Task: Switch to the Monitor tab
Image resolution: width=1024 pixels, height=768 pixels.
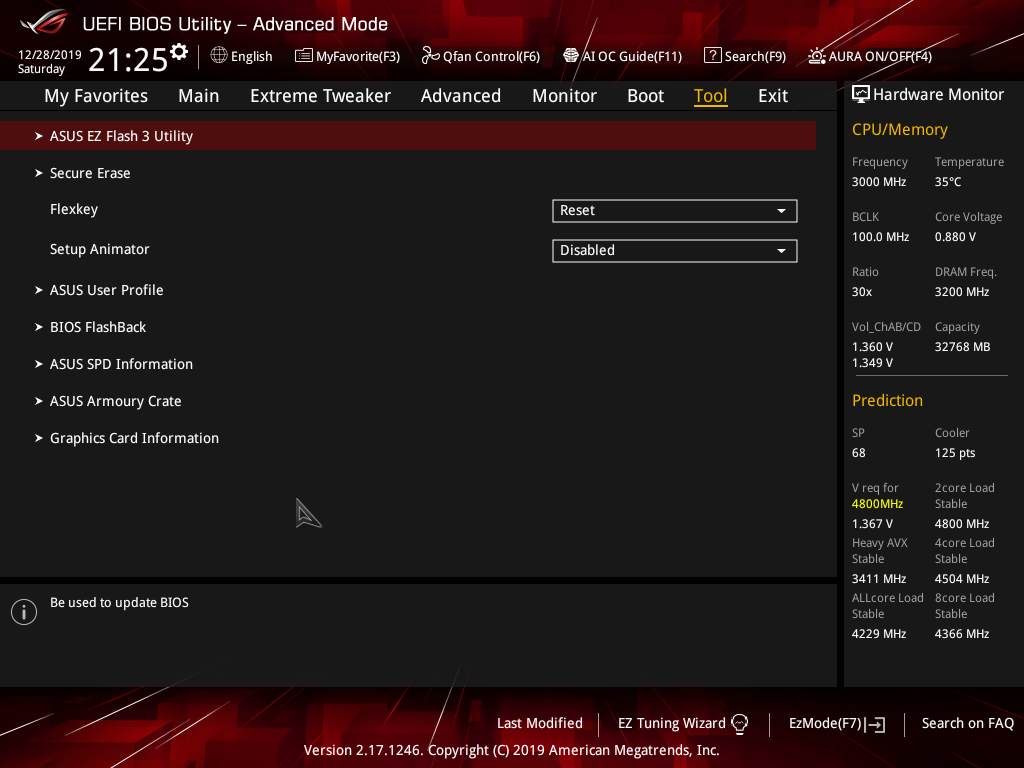Action: (x=564, y=96)
